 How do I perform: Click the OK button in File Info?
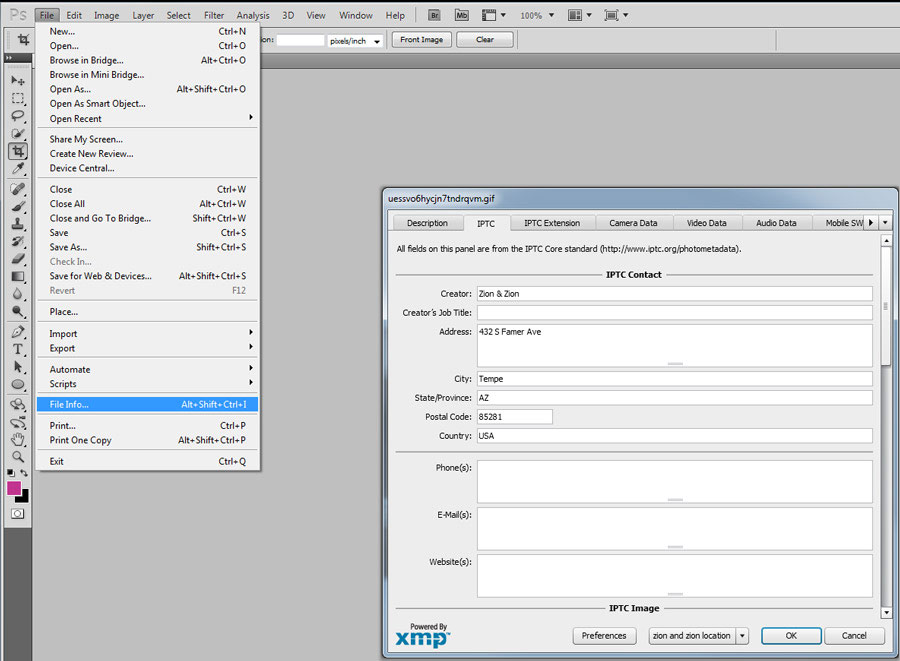(x=792, y=636)
